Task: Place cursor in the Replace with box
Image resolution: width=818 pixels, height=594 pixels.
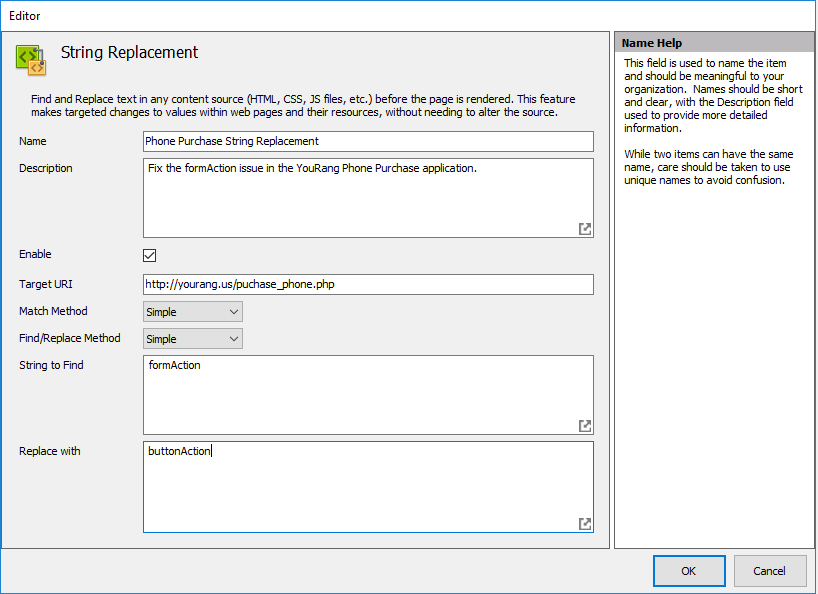Action: 368,487
